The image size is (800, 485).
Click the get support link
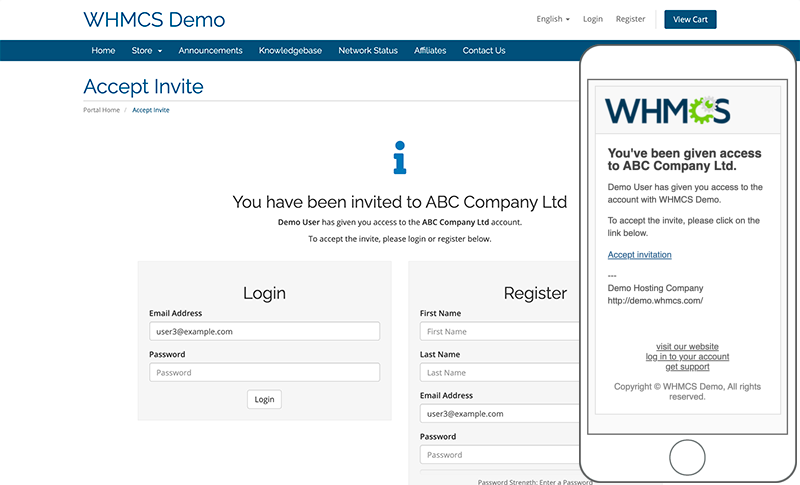tap(687, 367)
